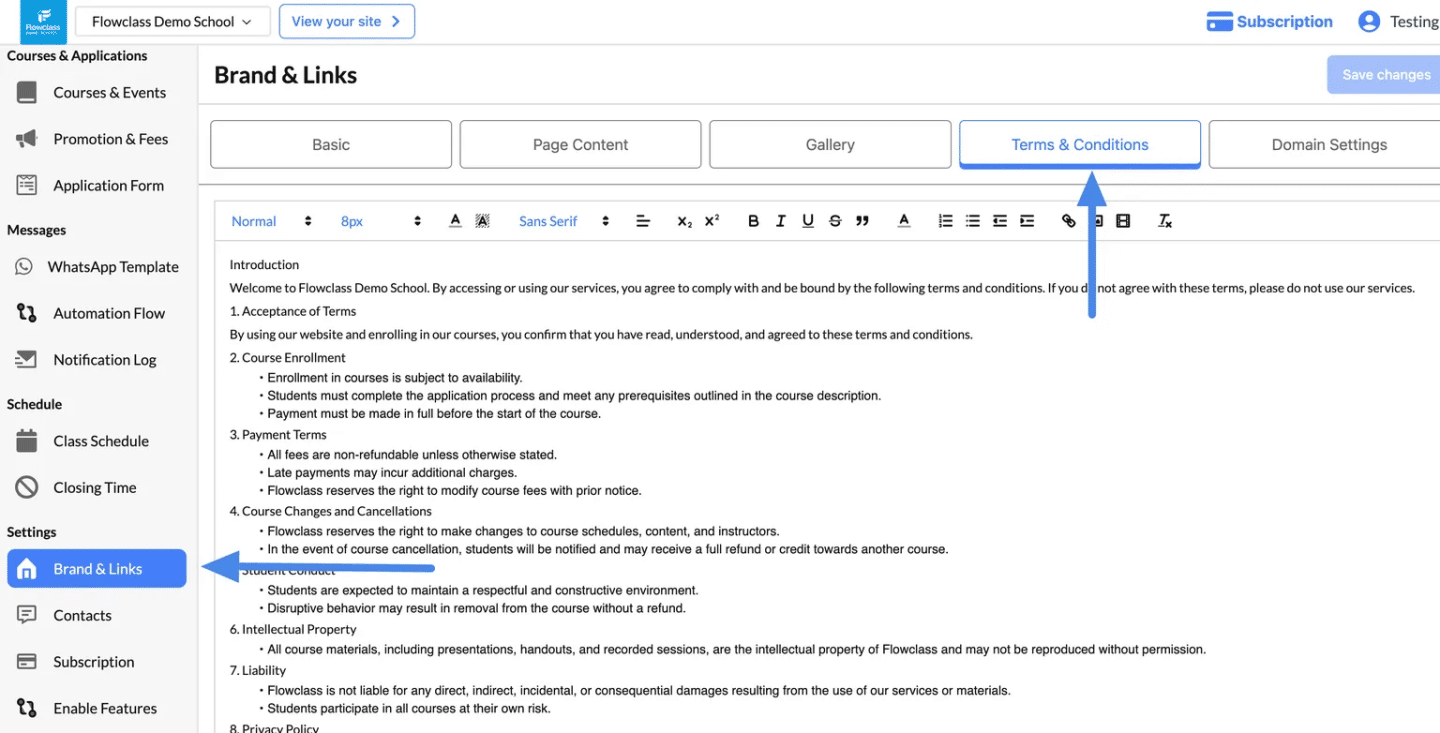Toggle strikethrough formatting
The image size is (1440, 733).
[835, 221]
